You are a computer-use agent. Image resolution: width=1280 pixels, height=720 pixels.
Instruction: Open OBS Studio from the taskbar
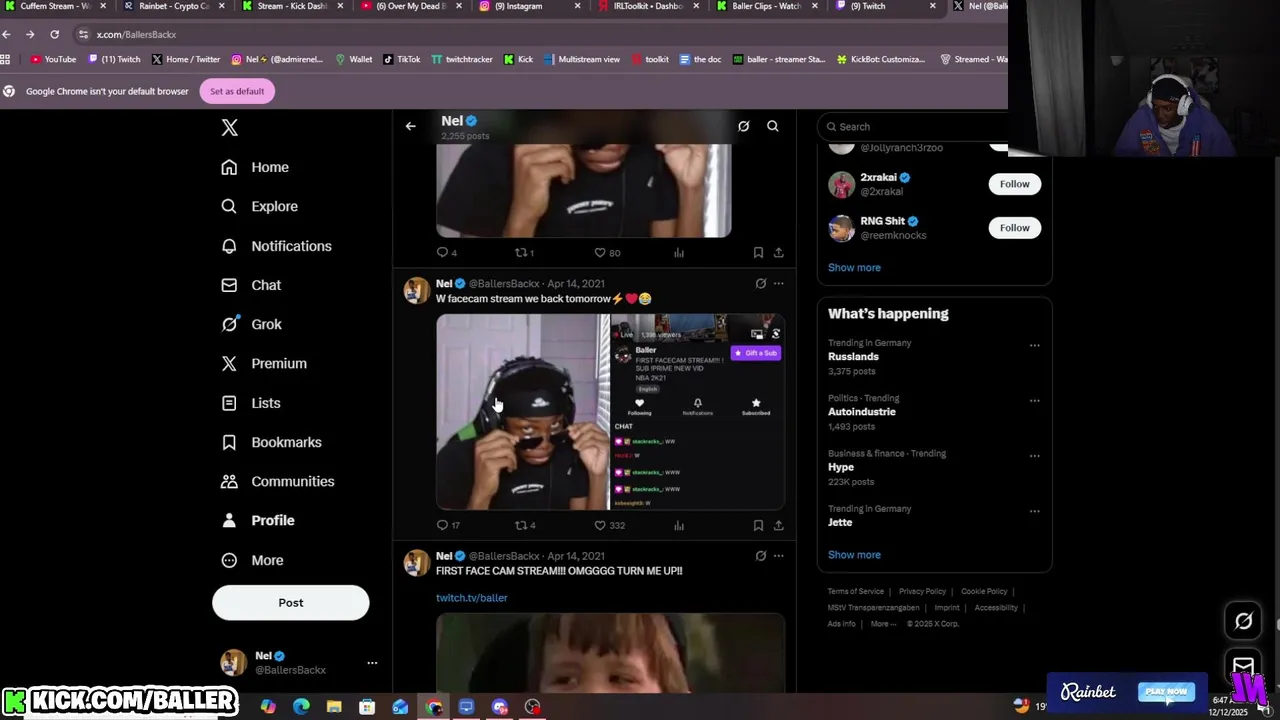pyautogui.click(x=533, y=707)
